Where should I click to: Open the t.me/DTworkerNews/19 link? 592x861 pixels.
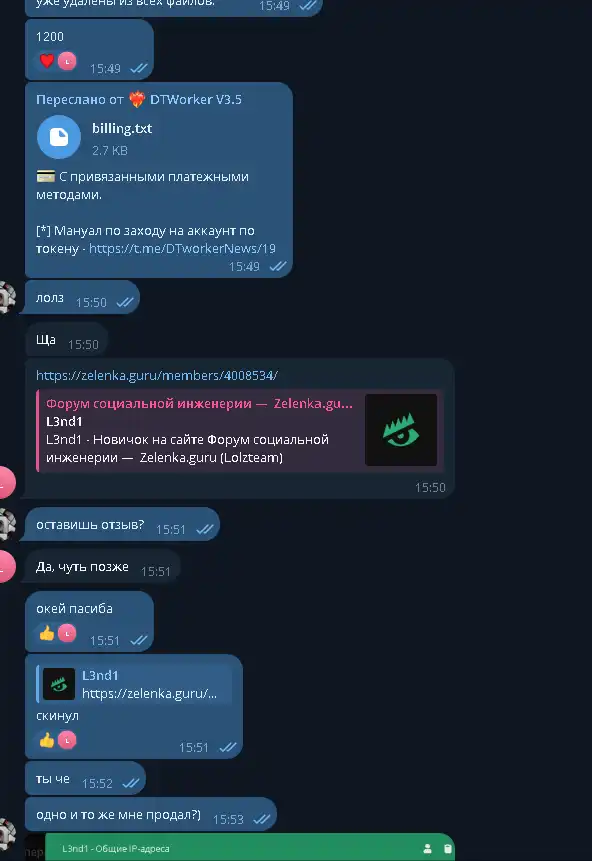coord(182,248)
